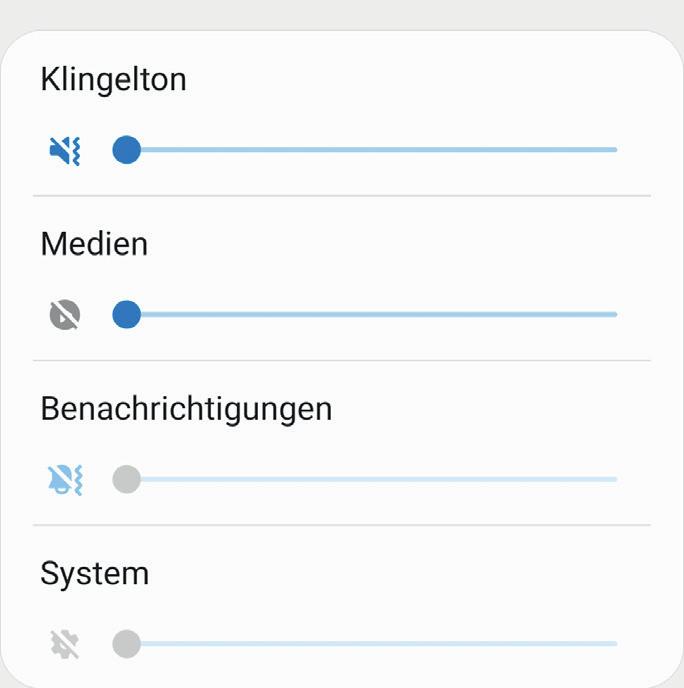Select the Benachrichtigungen heading text
Viewport: 684px width, 688px height.
point(186,410)
